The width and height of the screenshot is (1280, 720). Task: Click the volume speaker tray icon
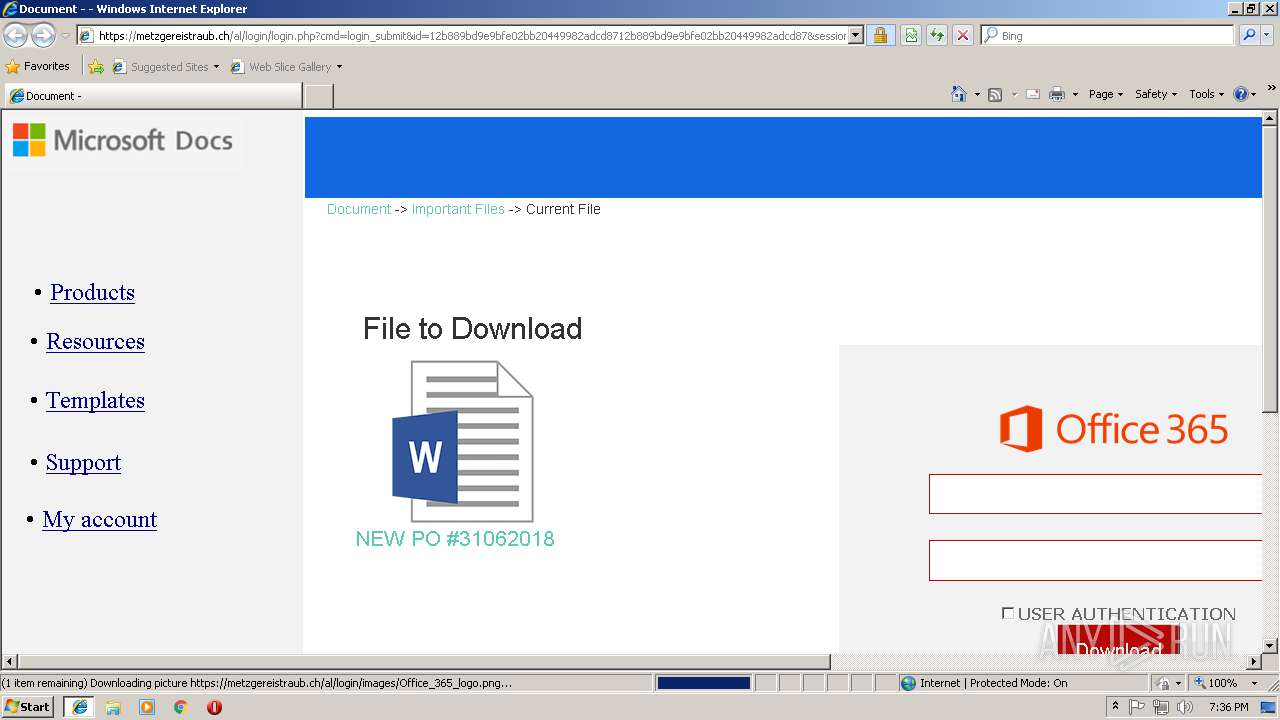click(x=1185, y=707)
